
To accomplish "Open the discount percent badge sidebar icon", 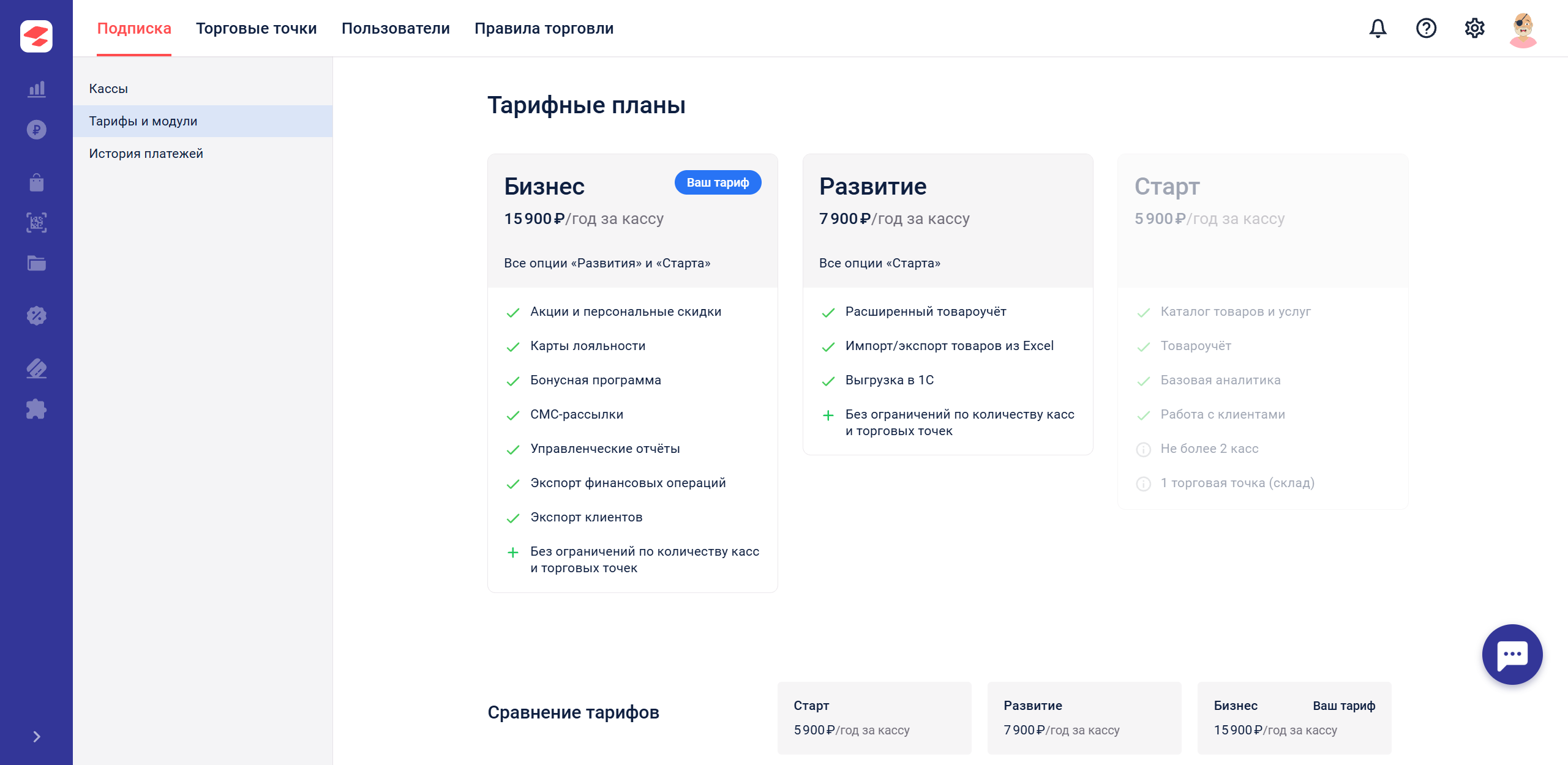I will [x=37, y=316].
